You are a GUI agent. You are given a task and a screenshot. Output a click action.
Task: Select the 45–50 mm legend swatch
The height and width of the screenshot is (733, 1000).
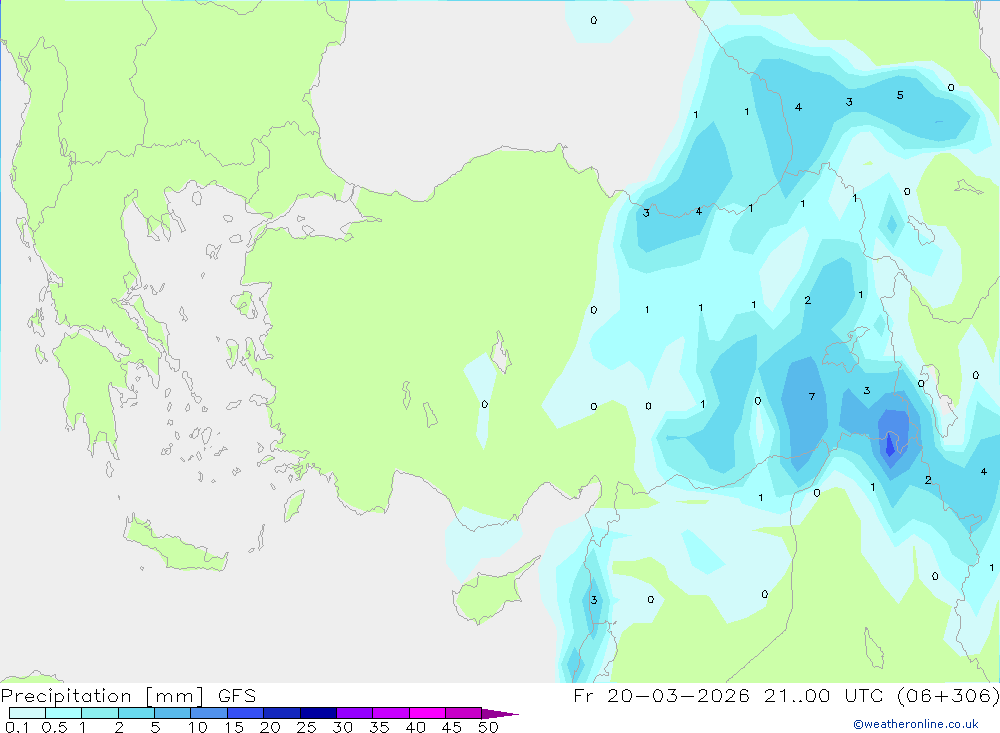(x=463, y=713)
